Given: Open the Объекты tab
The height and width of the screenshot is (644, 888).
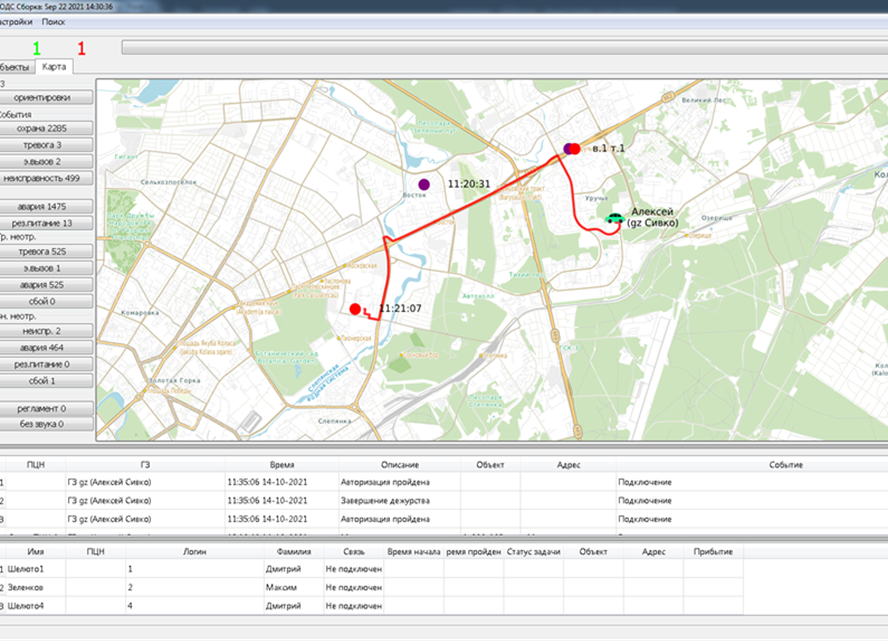Looking at the screenshot, I should tap(14, 67).
